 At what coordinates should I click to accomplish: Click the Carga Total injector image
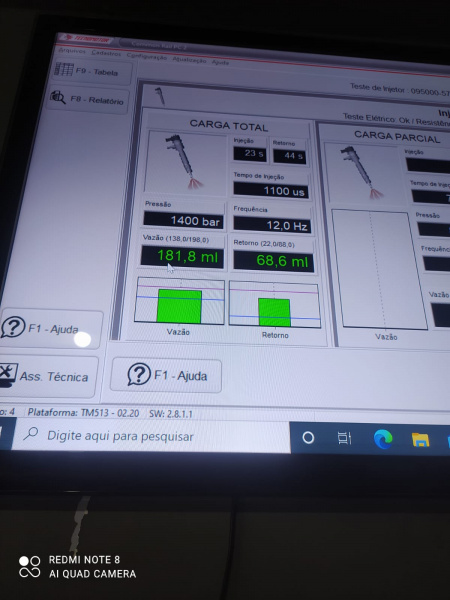[x=186, y=162]
